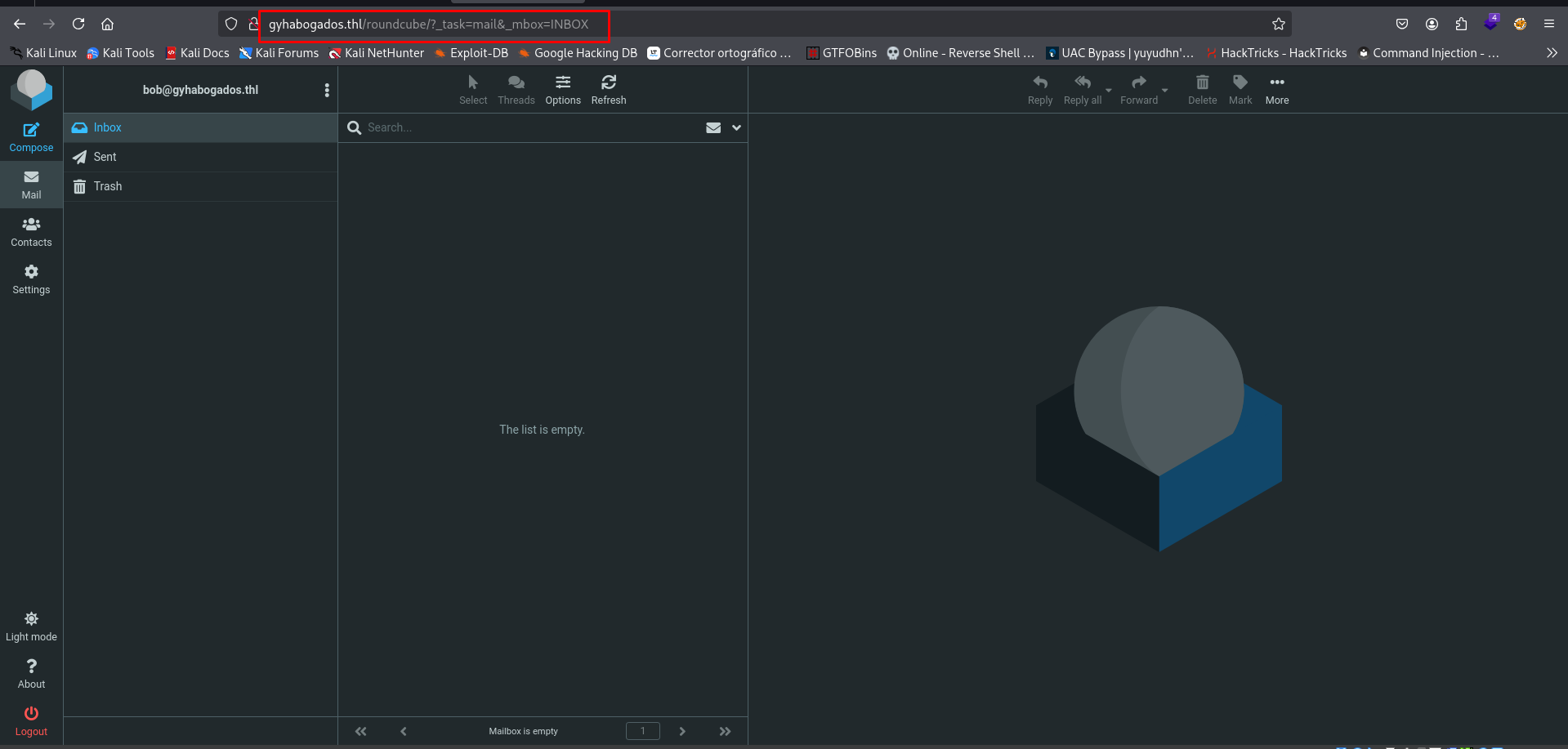Click the More actions ellipsis icon

(1276, 82)
